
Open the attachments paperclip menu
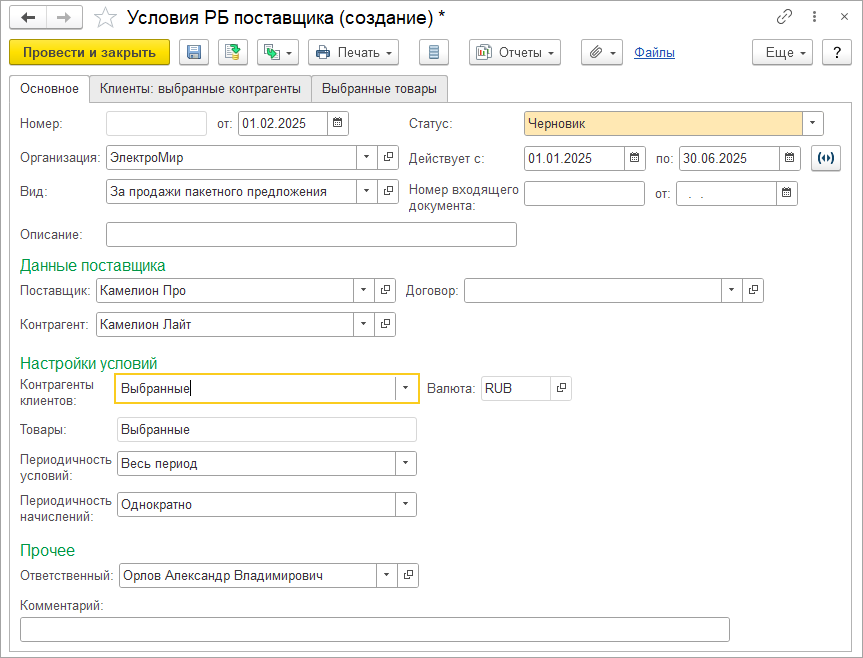tap(601, 53)
